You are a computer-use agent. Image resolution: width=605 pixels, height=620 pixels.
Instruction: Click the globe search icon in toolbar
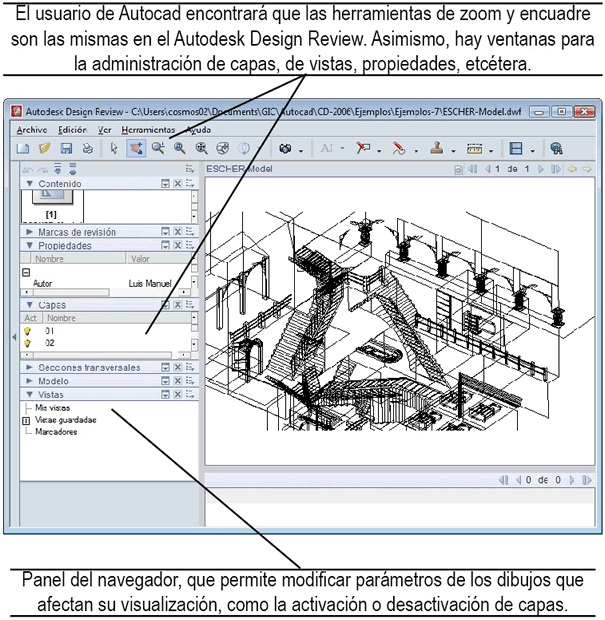(x=556, y=149)
